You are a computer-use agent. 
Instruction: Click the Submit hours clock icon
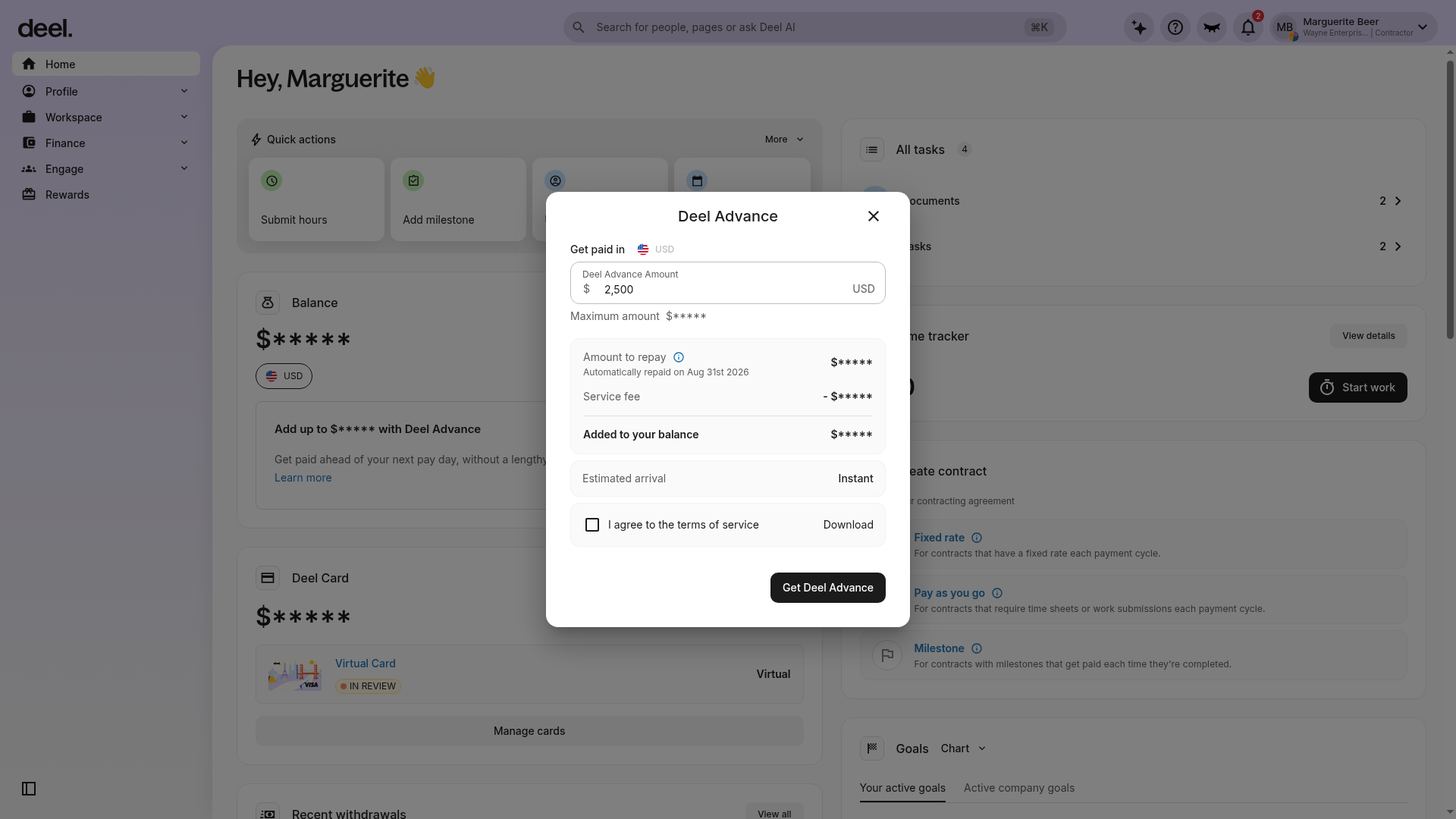coord(271,180)
